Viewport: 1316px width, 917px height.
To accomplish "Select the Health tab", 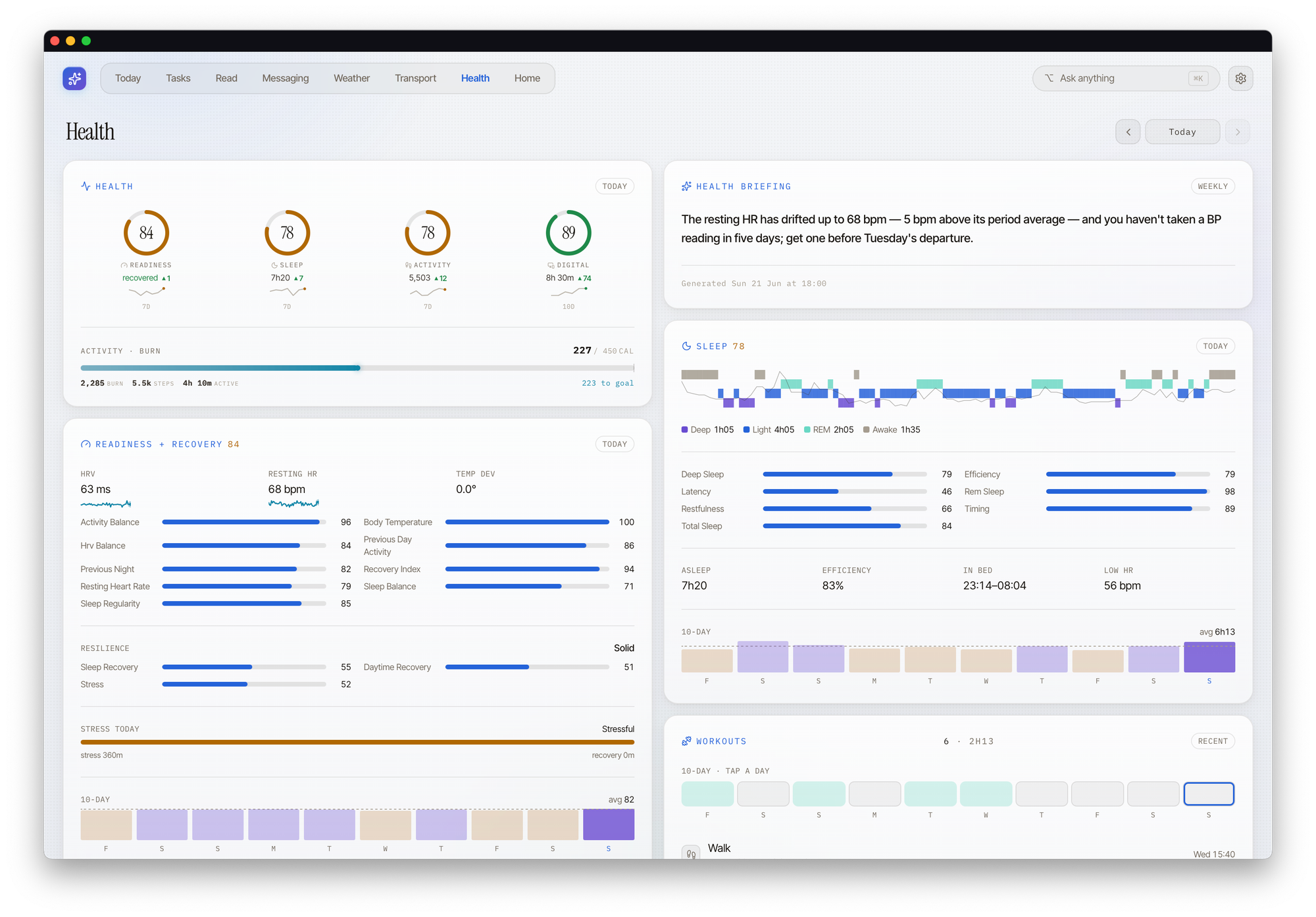I will point(475,78).
